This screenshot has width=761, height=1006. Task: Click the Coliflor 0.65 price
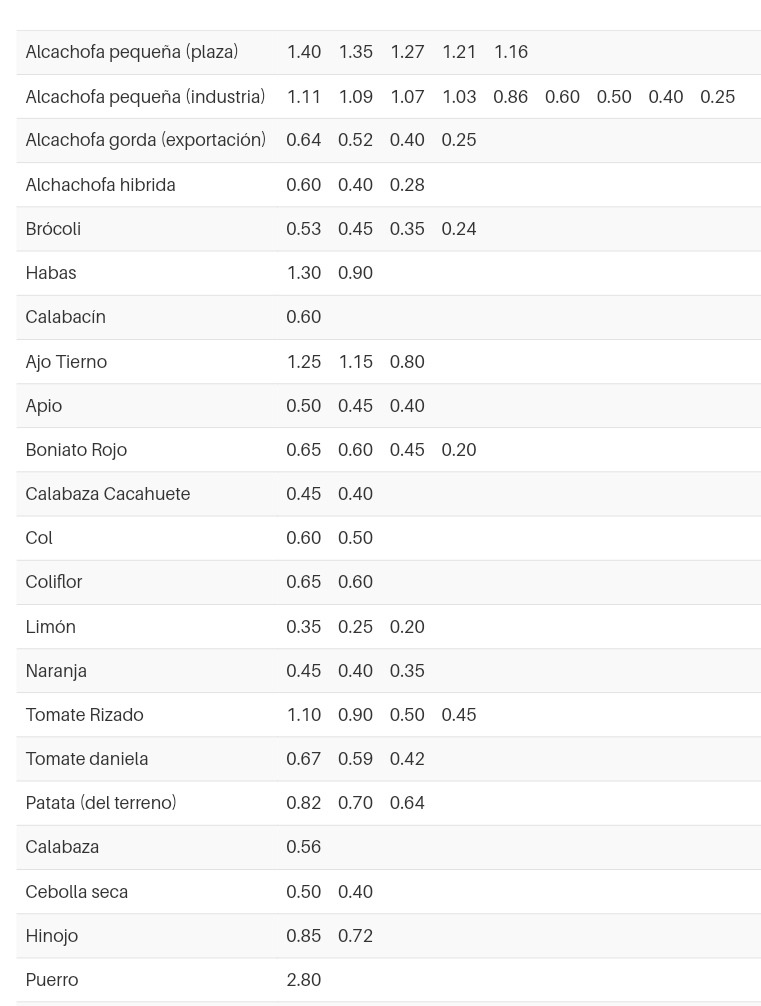[304, 582]
